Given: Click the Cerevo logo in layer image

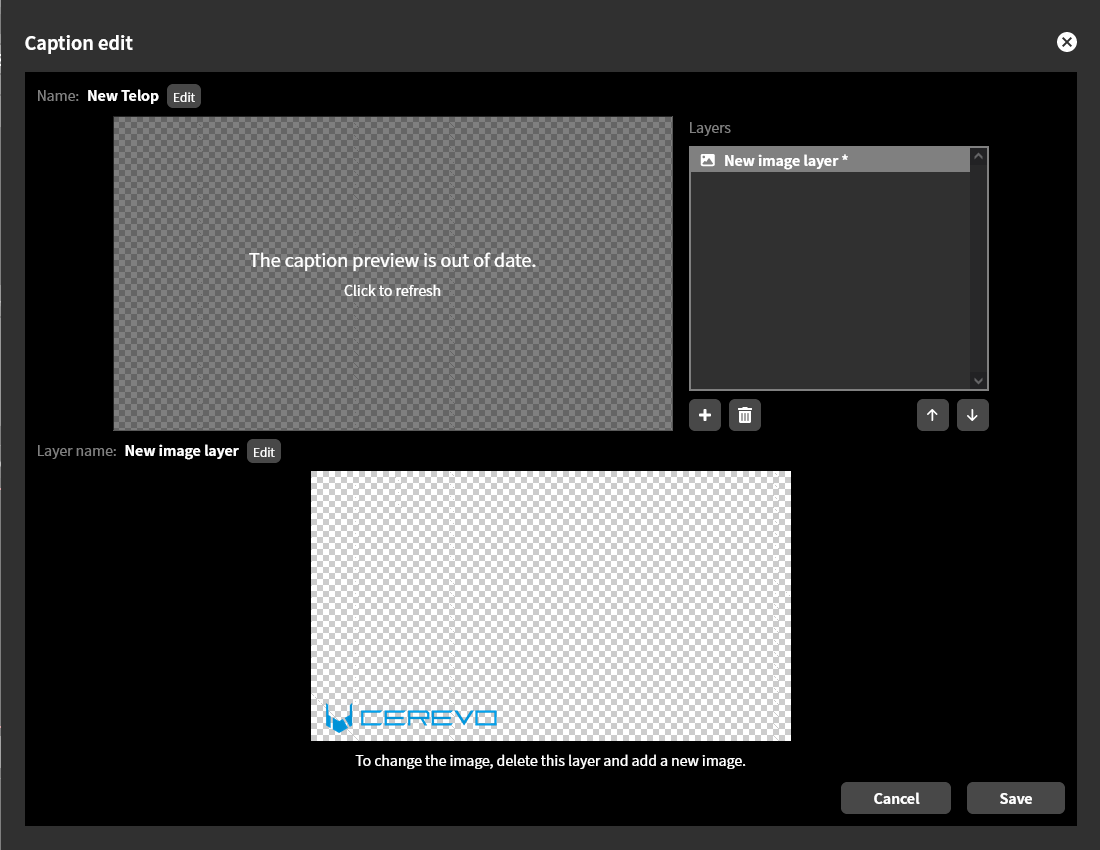Looking at the screenshot, I should point(411,717).
